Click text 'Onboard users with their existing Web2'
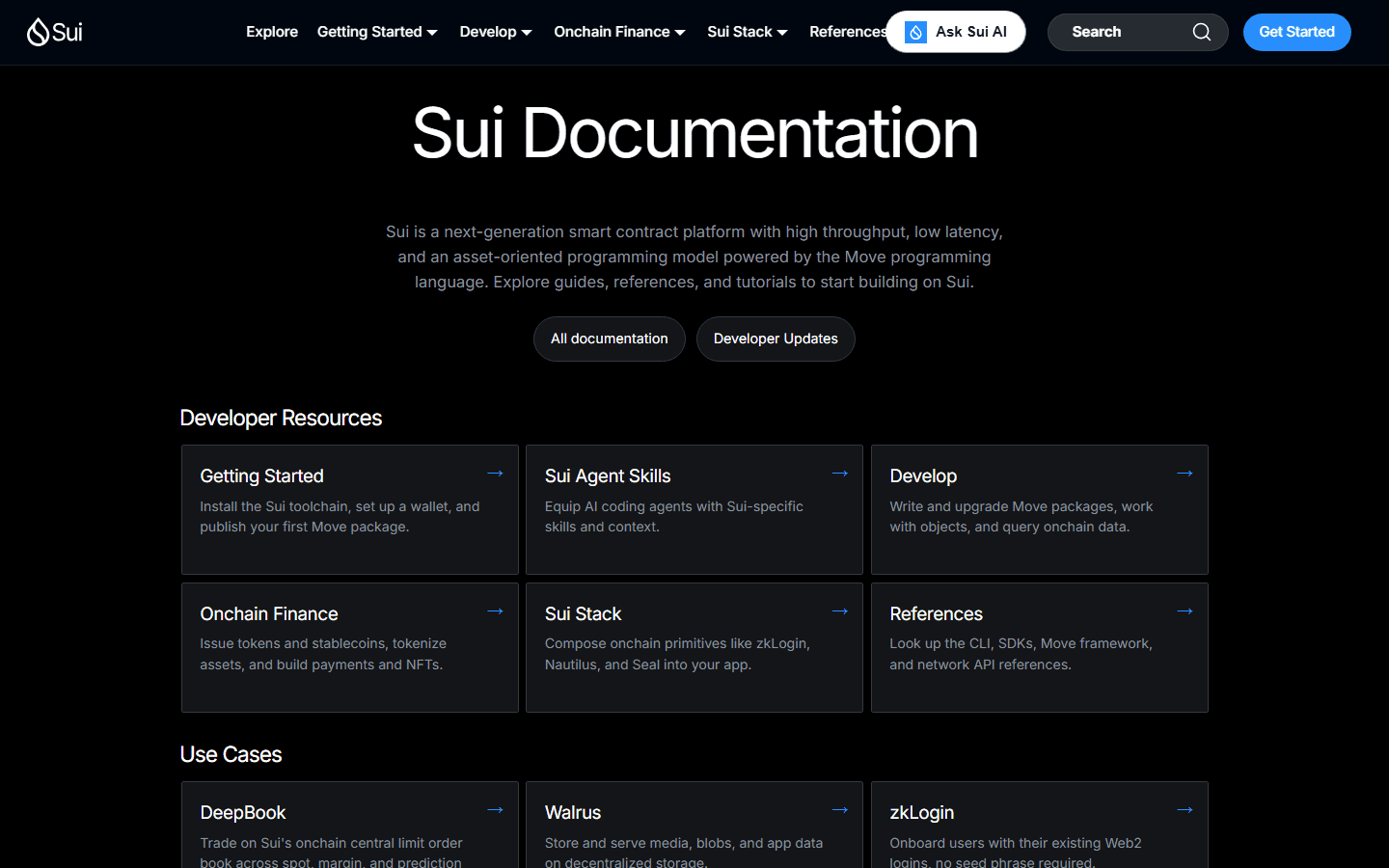This screenshot has width=1389, height=868. tap(1016, 843)
